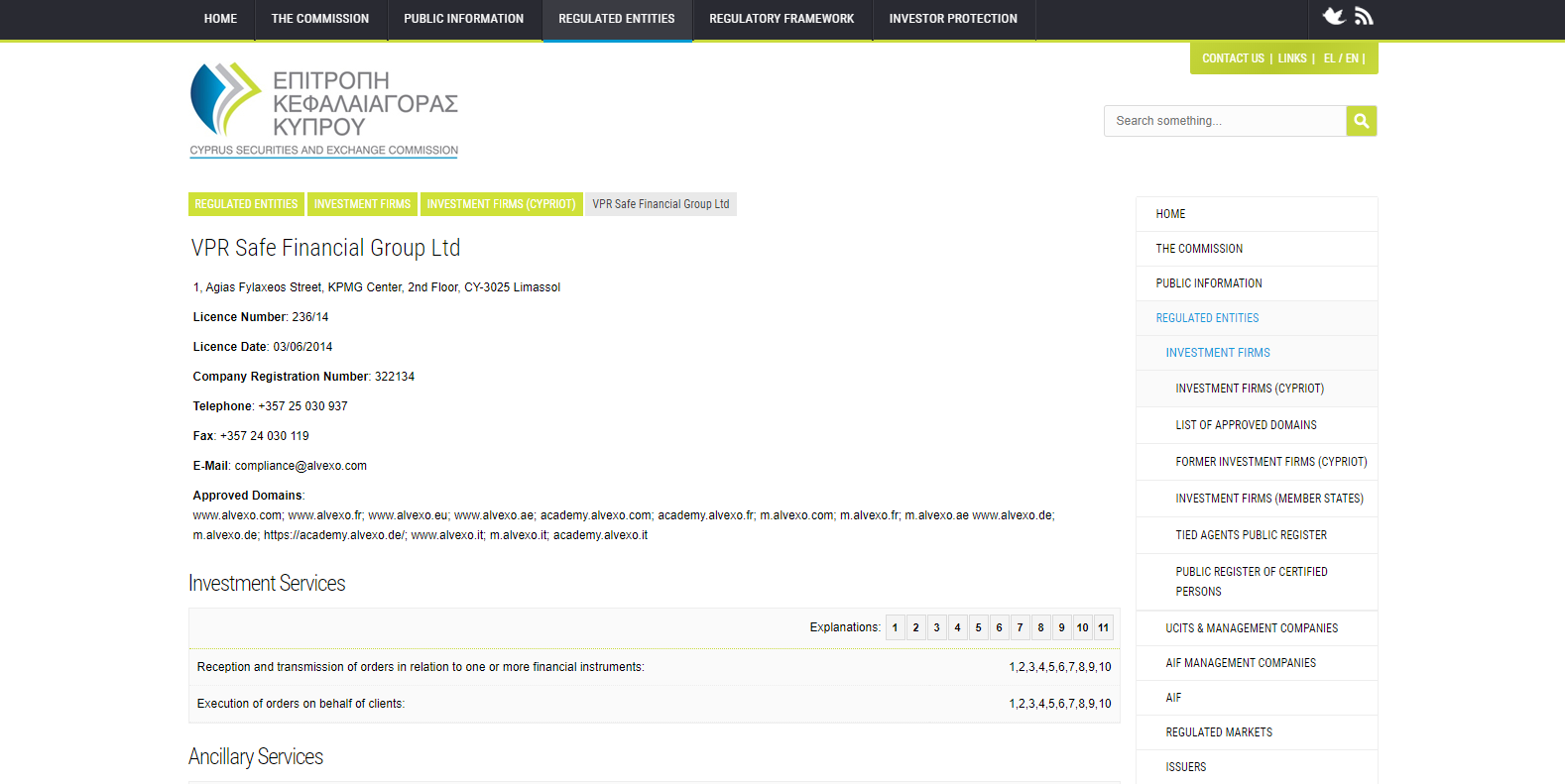Switch language using EL / EN link
Screen dimensions: 1565x784
[x=1341, y=58]
